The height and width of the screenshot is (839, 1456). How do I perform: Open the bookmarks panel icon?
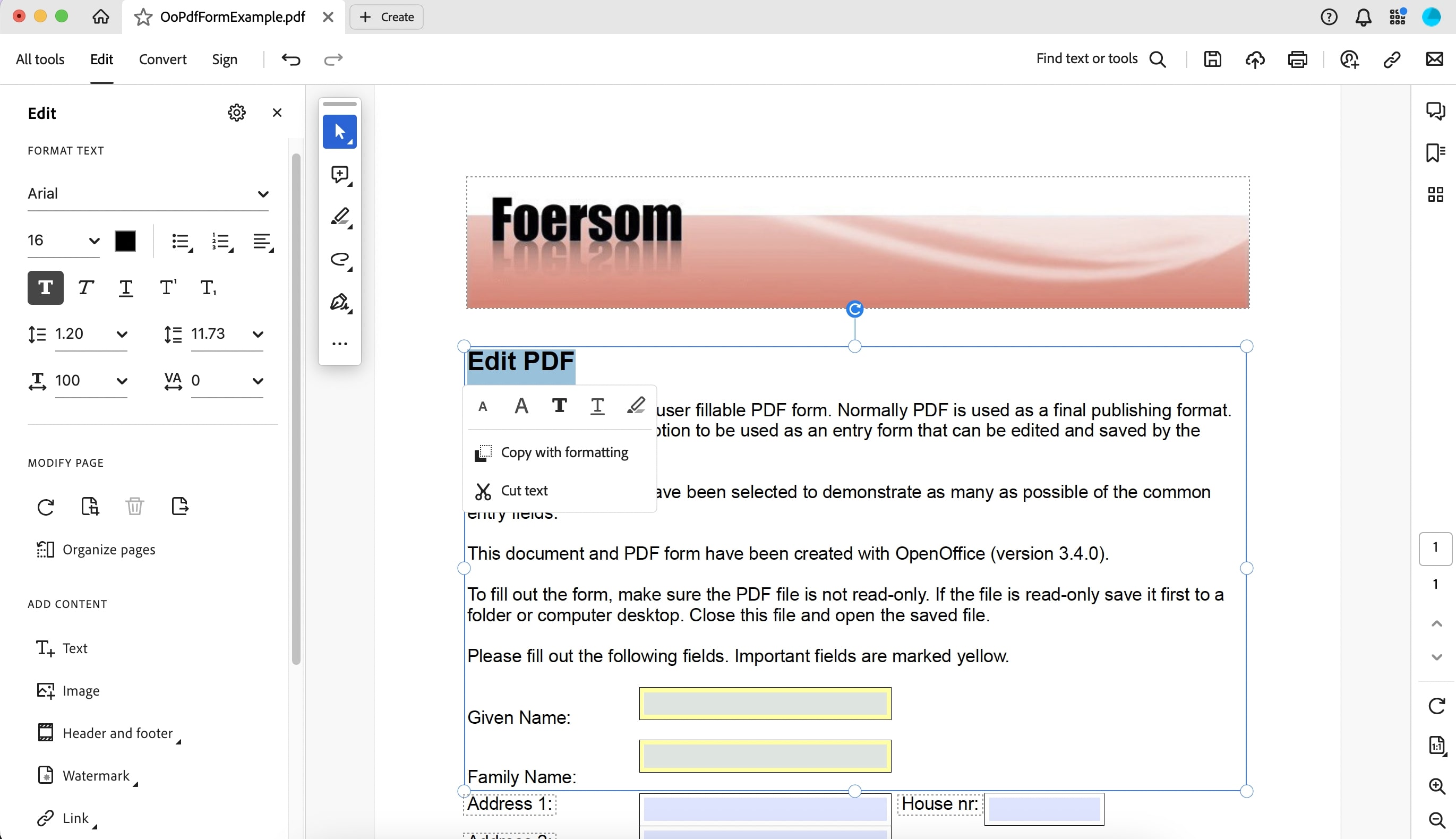point(1435,153)
